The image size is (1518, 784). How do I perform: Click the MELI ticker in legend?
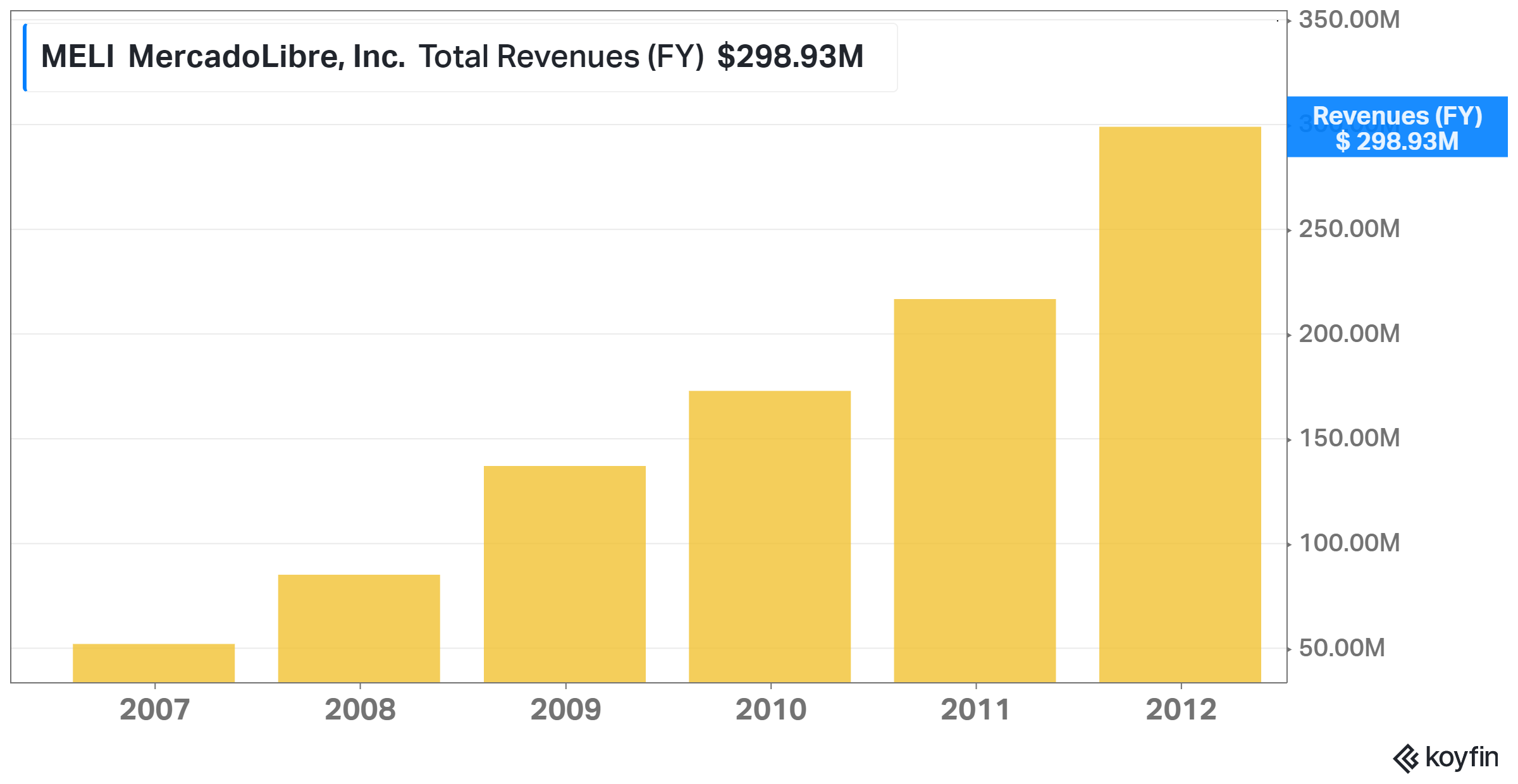point(78,57)
